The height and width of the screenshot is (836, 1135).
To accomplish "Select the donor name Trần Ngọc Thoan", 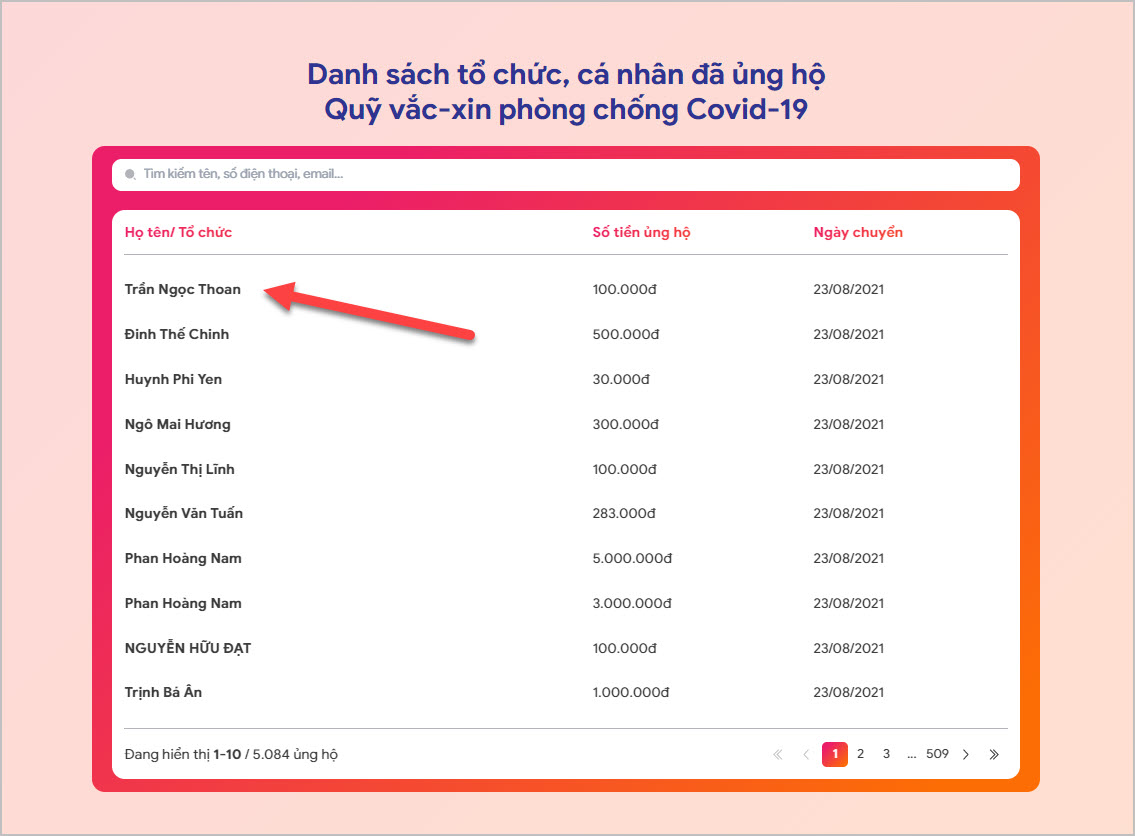I will click(x=182, y=290).
